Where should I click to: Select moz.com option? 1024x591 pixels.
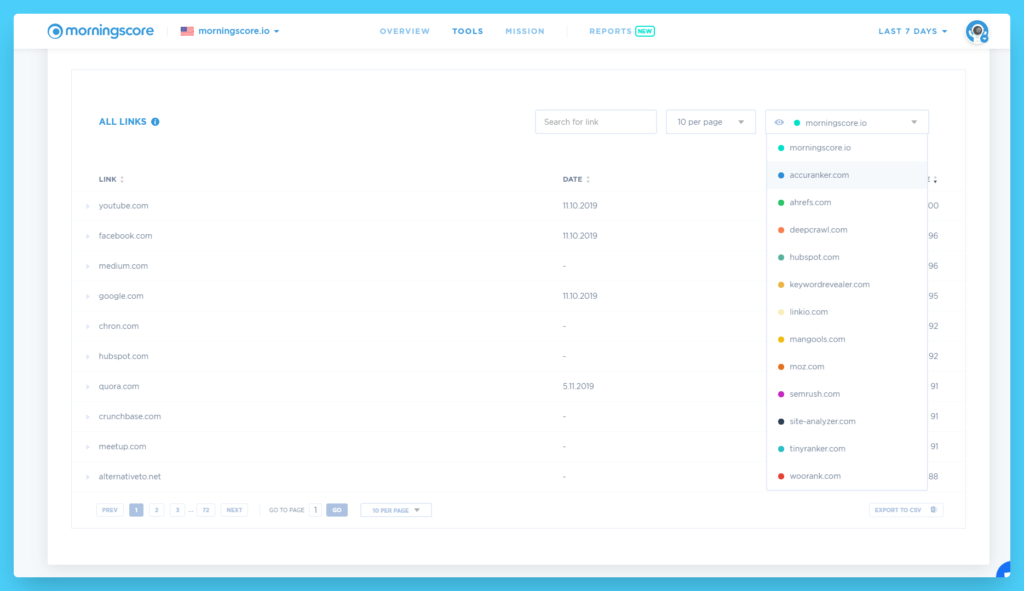point(847,367)
